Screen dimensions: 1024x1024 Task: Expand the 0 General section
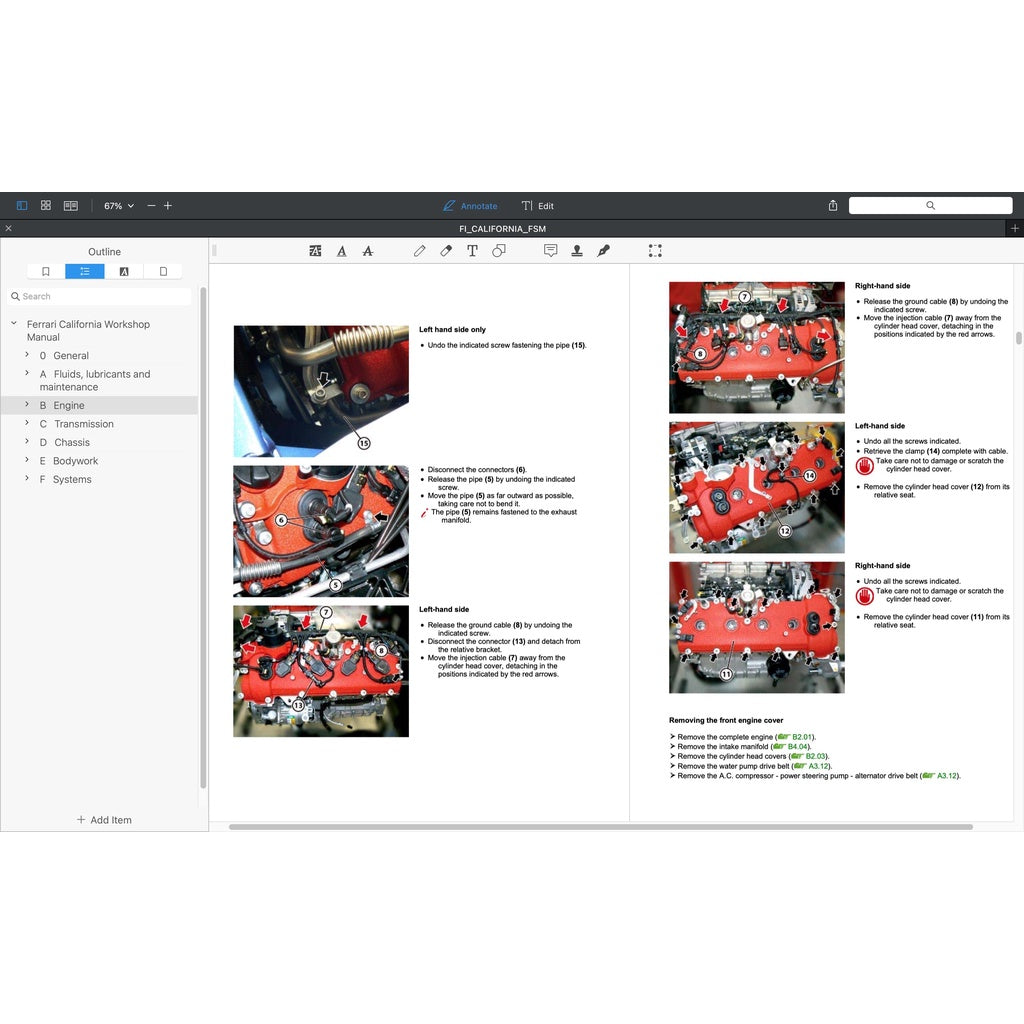pyautogui.click(x=27, y=355)
